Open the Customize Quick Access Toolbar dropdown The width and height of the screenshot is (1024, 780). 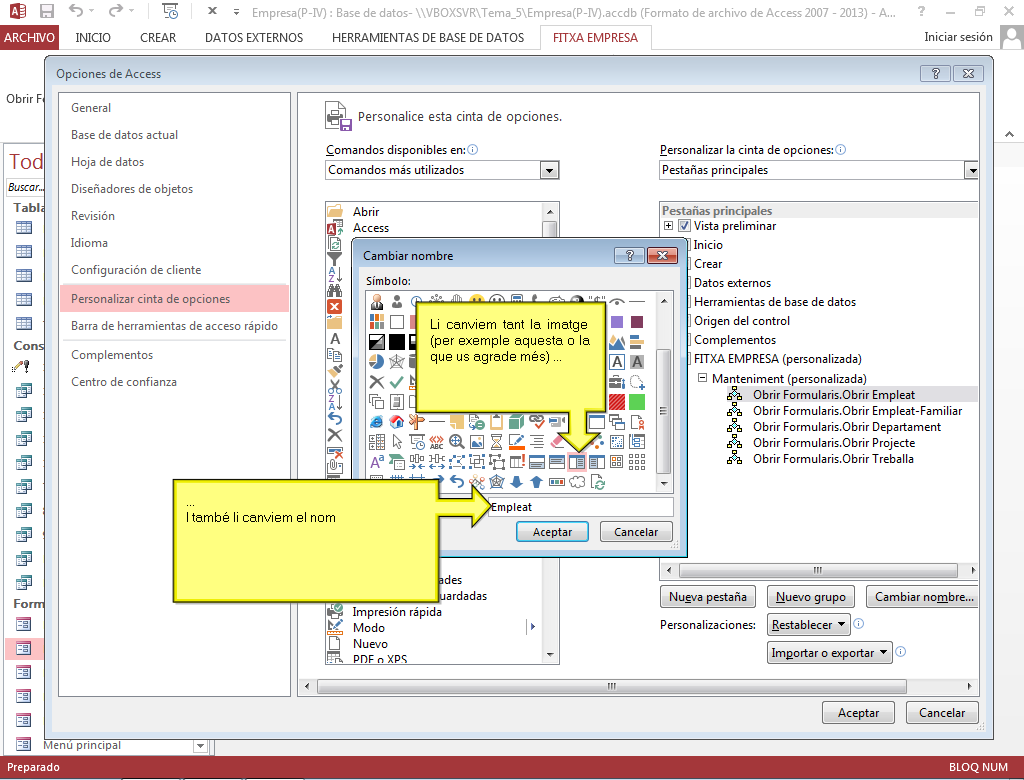(x=236, y=12)
